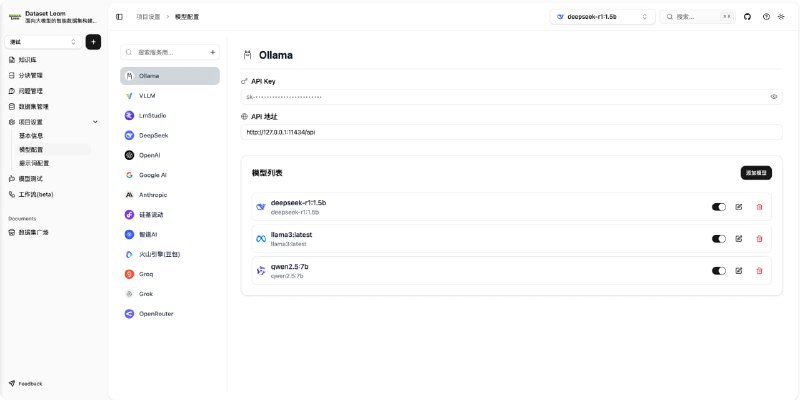The image size is (800, 400).
Task: Turn off the qwen2.5:7b model switch
Action: (x=718, y=270)
